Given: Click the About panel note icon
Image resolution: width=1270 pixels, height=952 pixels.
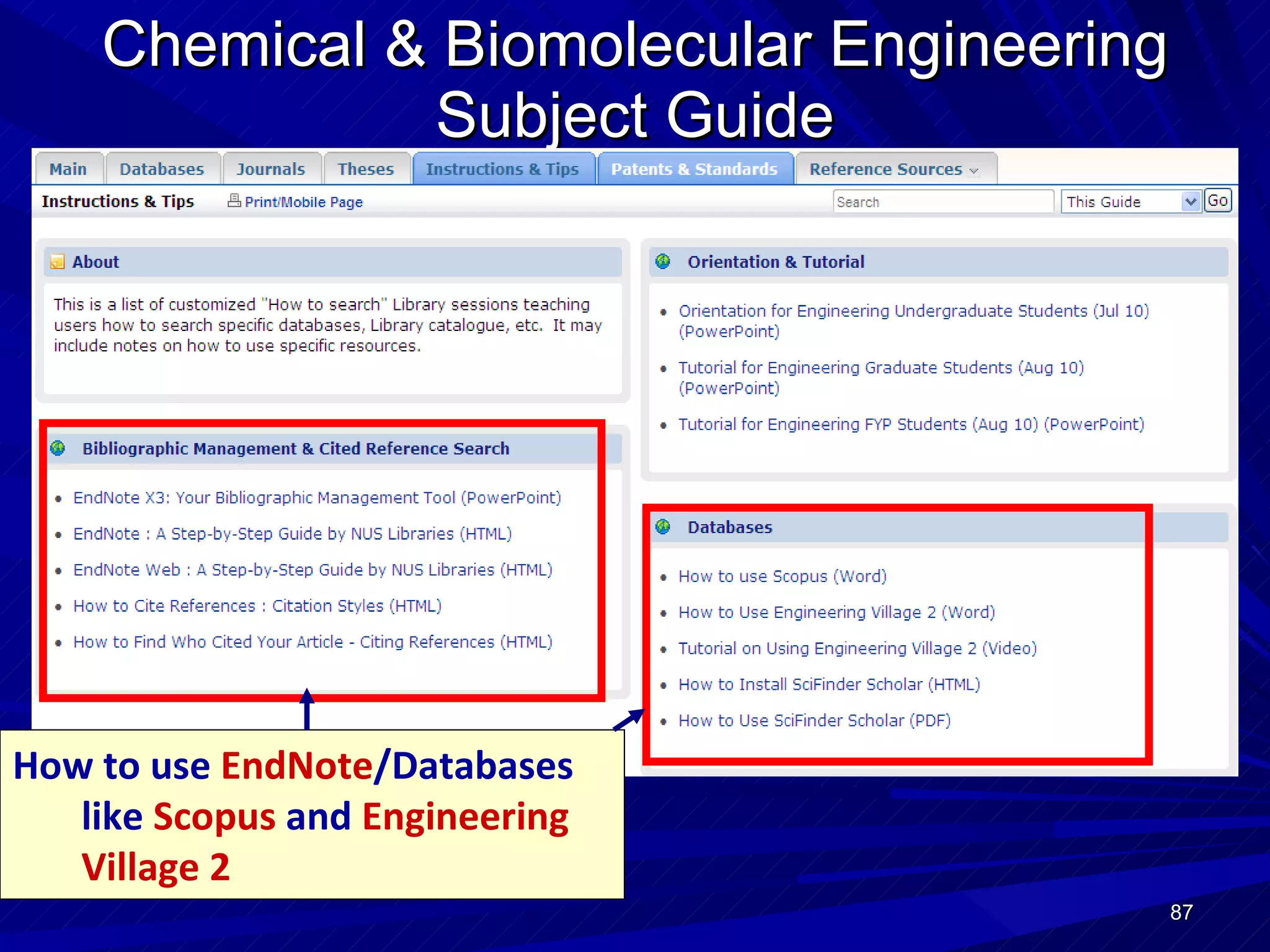Looking at the screenshot, I should (58, 262).
